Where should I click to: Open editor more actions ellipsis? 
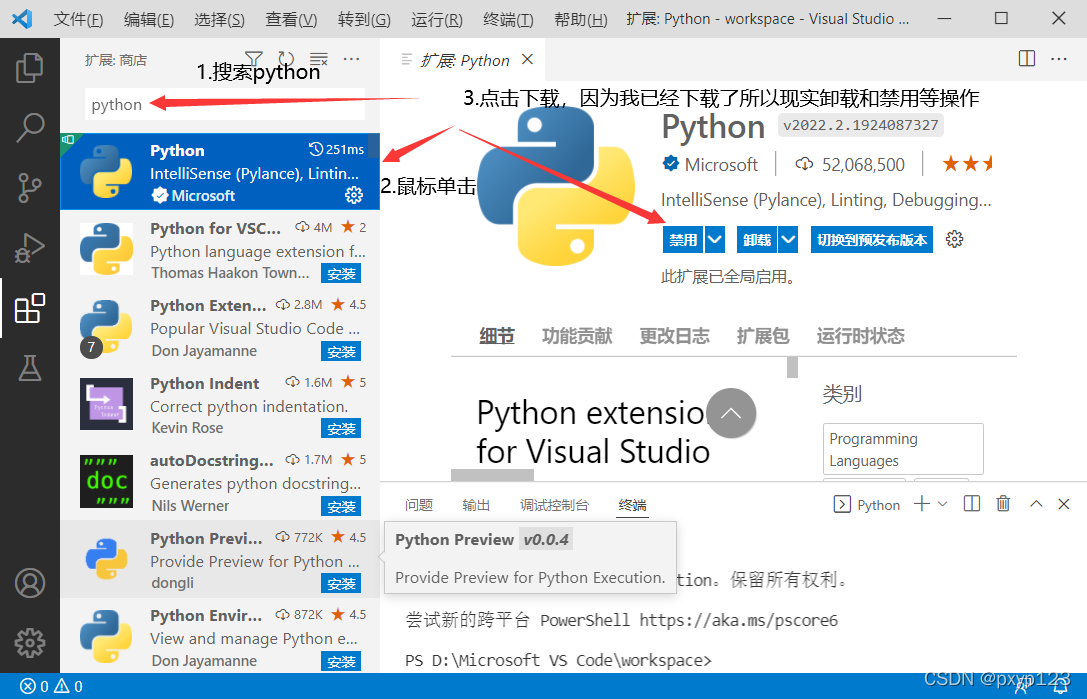[x=1059, y=59]
